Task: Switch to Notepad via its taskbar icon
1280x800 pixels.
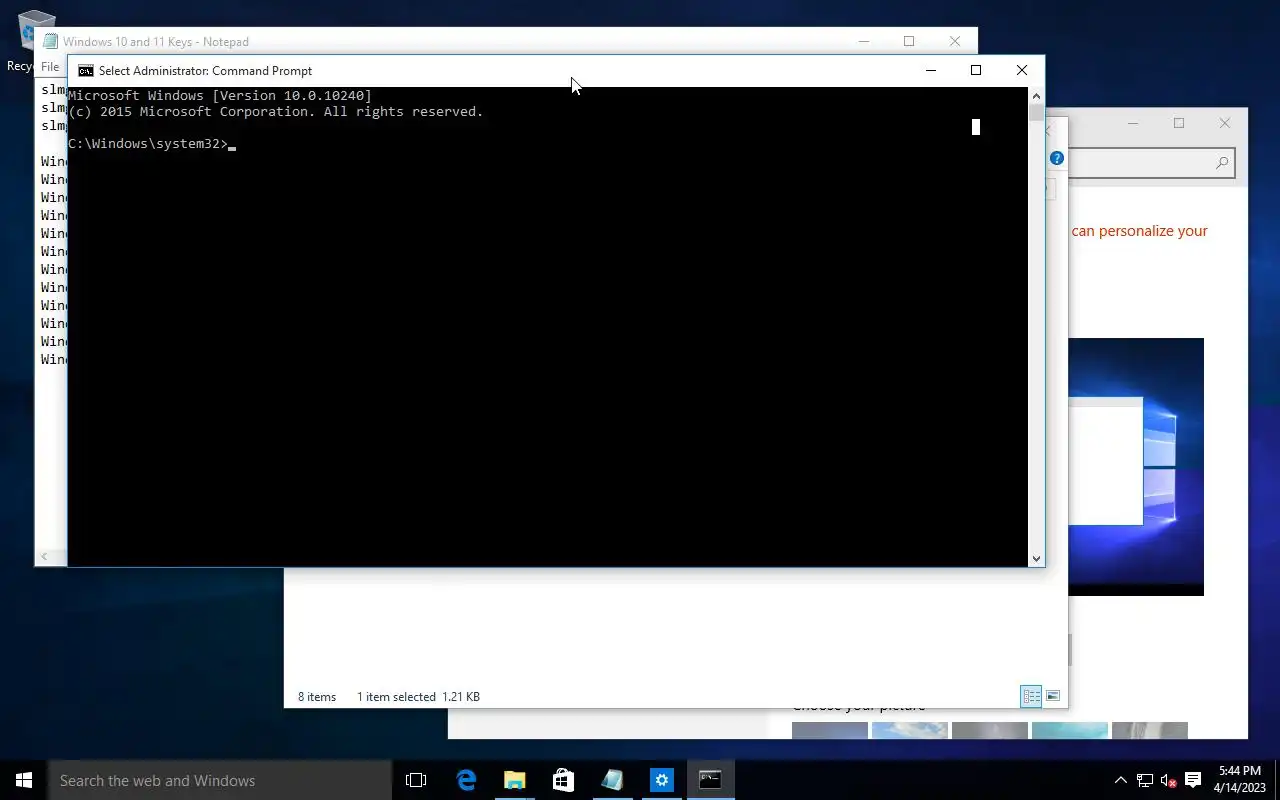Action: [612, 780]
